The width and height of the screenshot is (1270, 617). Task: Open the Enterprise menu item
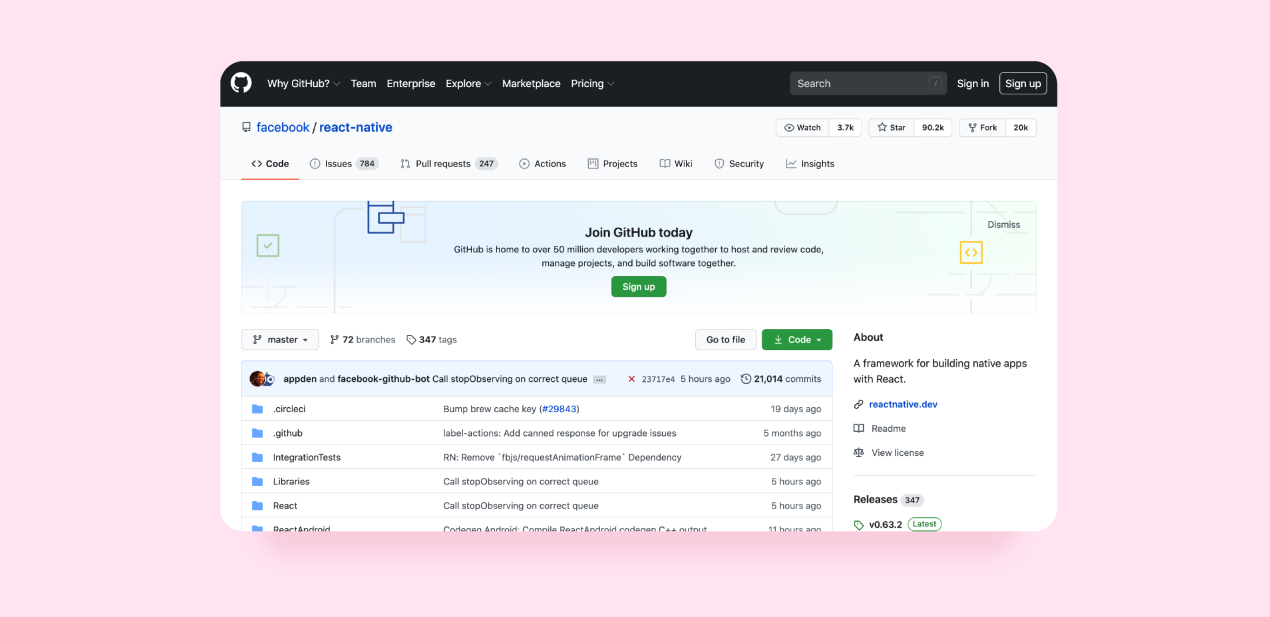(411, 84)
